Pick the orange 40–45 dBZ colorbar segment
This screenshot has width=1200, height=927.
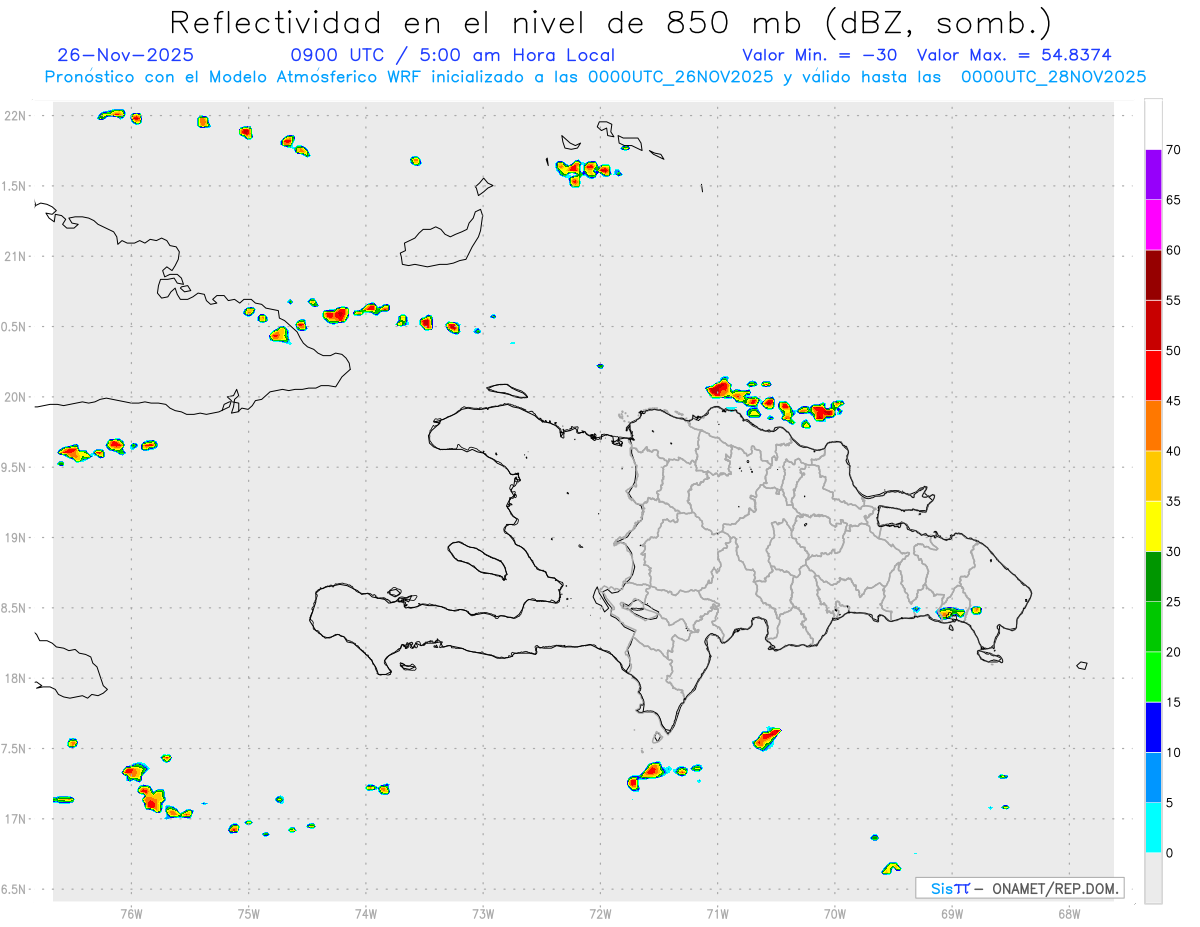[1153, 425]
